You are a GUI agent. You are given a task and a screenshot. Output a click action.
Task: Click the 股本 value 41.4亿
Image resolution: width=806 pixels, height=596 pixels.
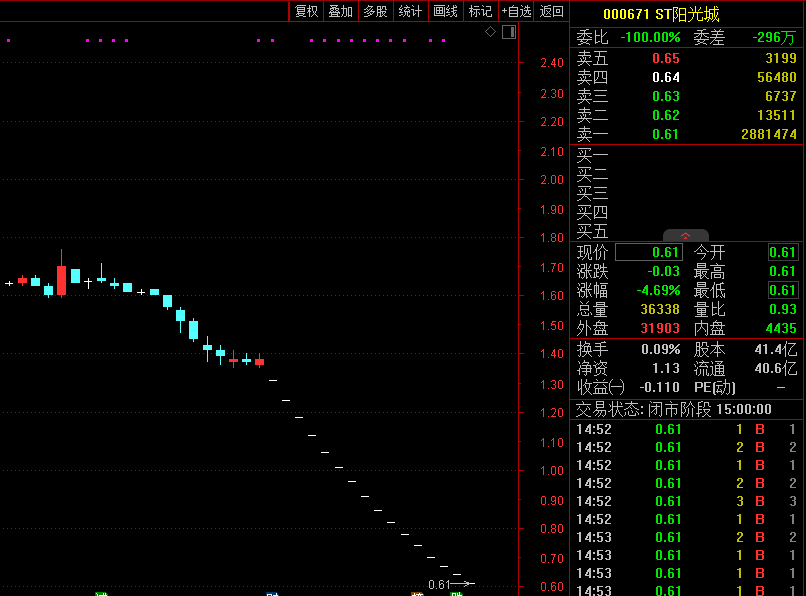tap(776, 349)
